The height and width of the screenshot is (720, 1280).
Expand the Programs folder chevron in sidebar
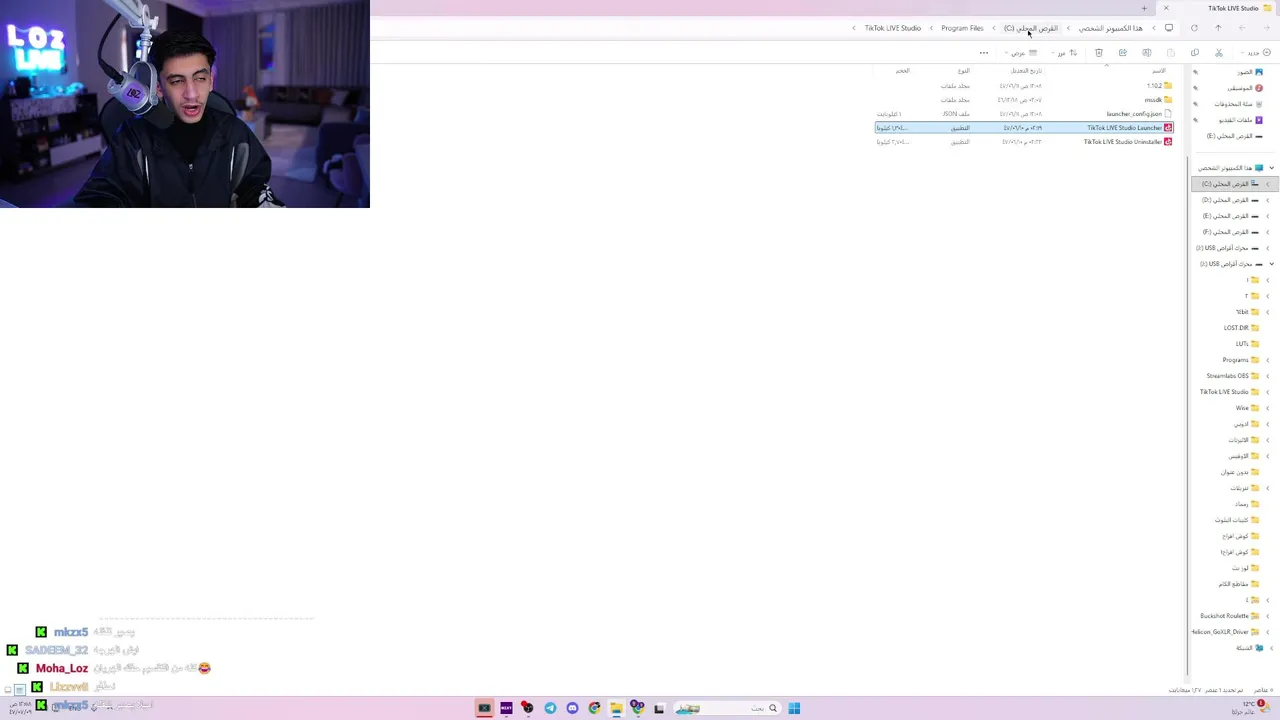point(1268,360)
